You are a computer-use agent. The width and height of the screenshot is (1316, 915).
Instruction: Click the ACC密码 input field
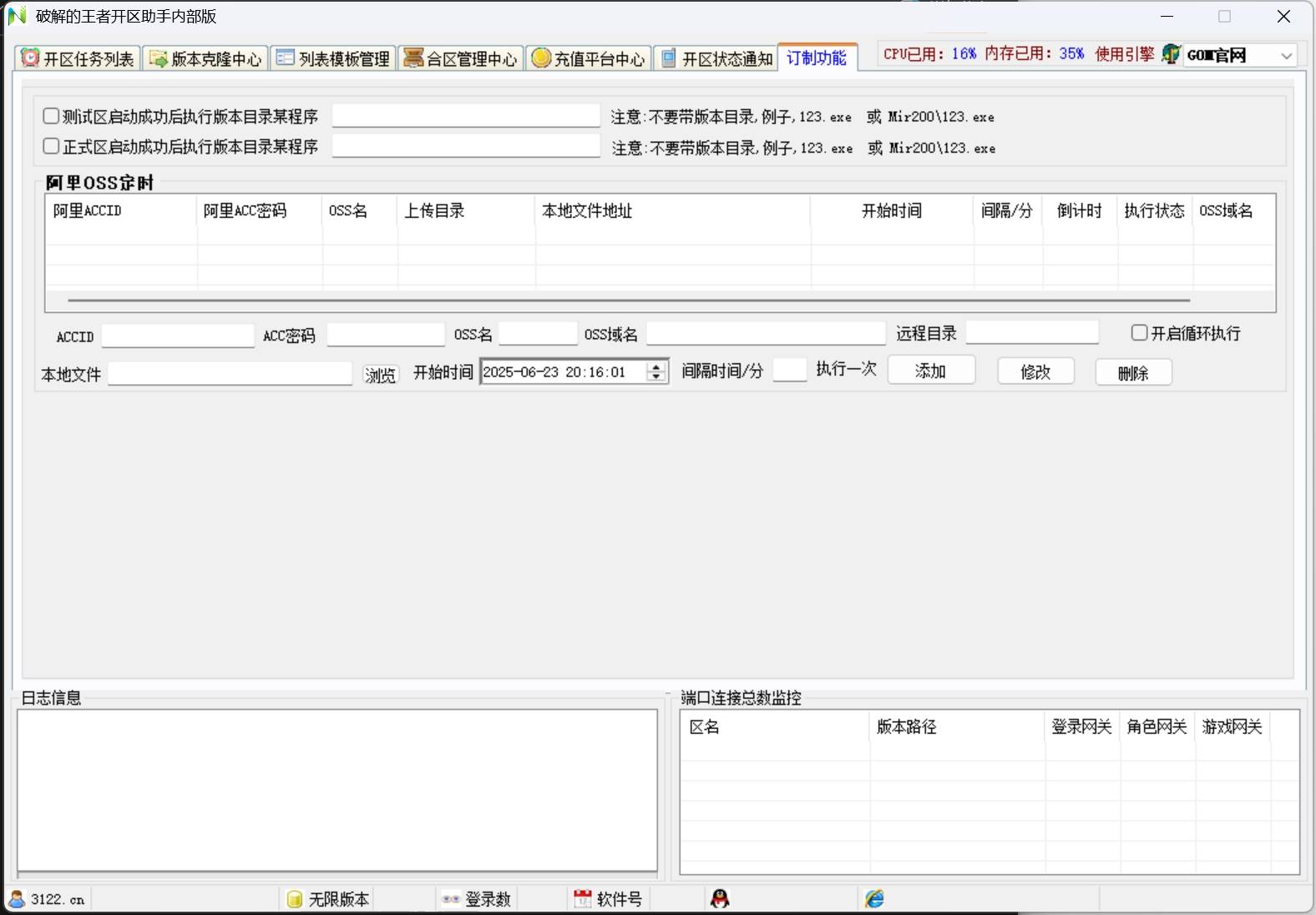pos(386,335)
